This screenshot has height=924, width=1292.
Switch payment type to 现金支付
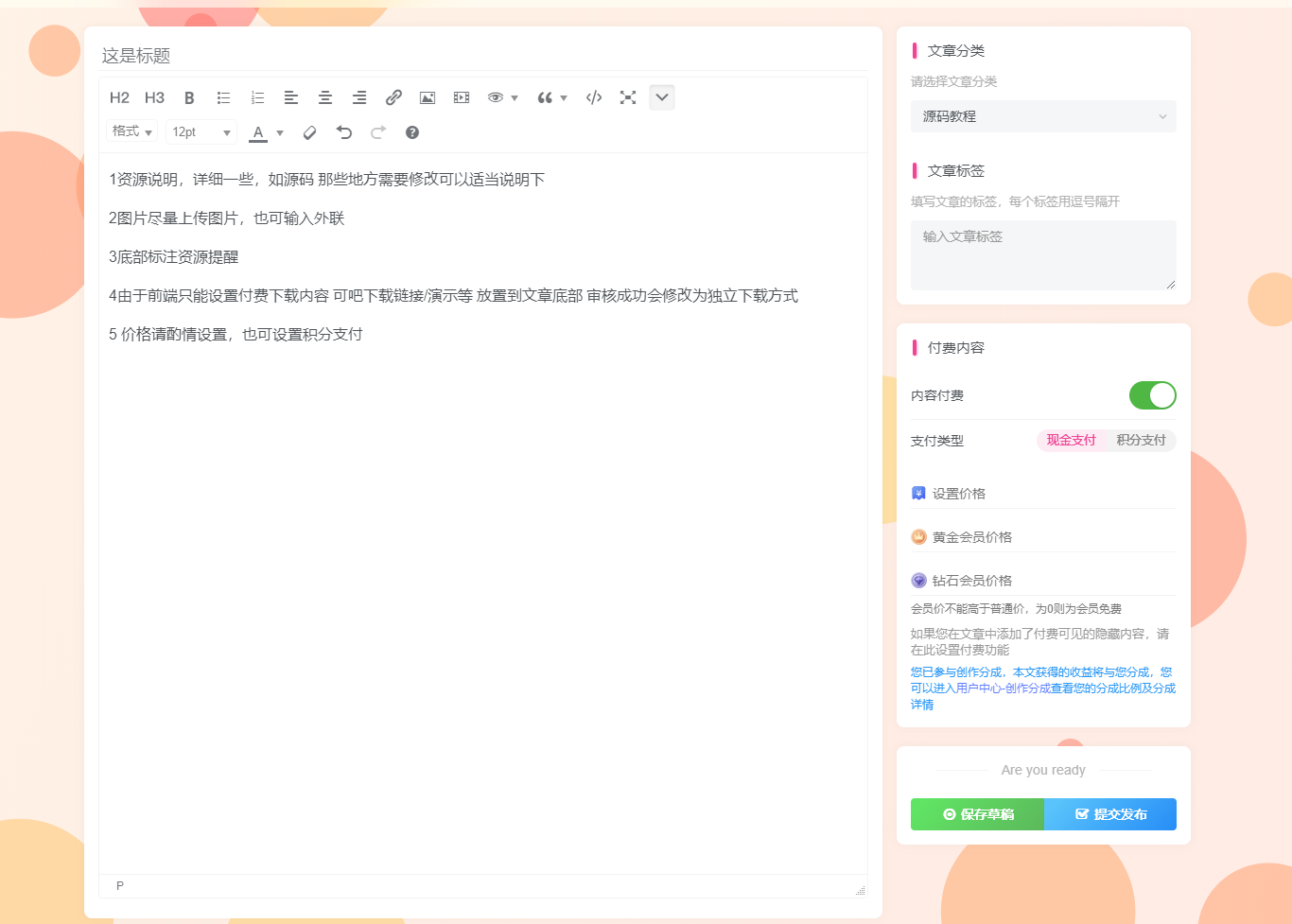1073,440
